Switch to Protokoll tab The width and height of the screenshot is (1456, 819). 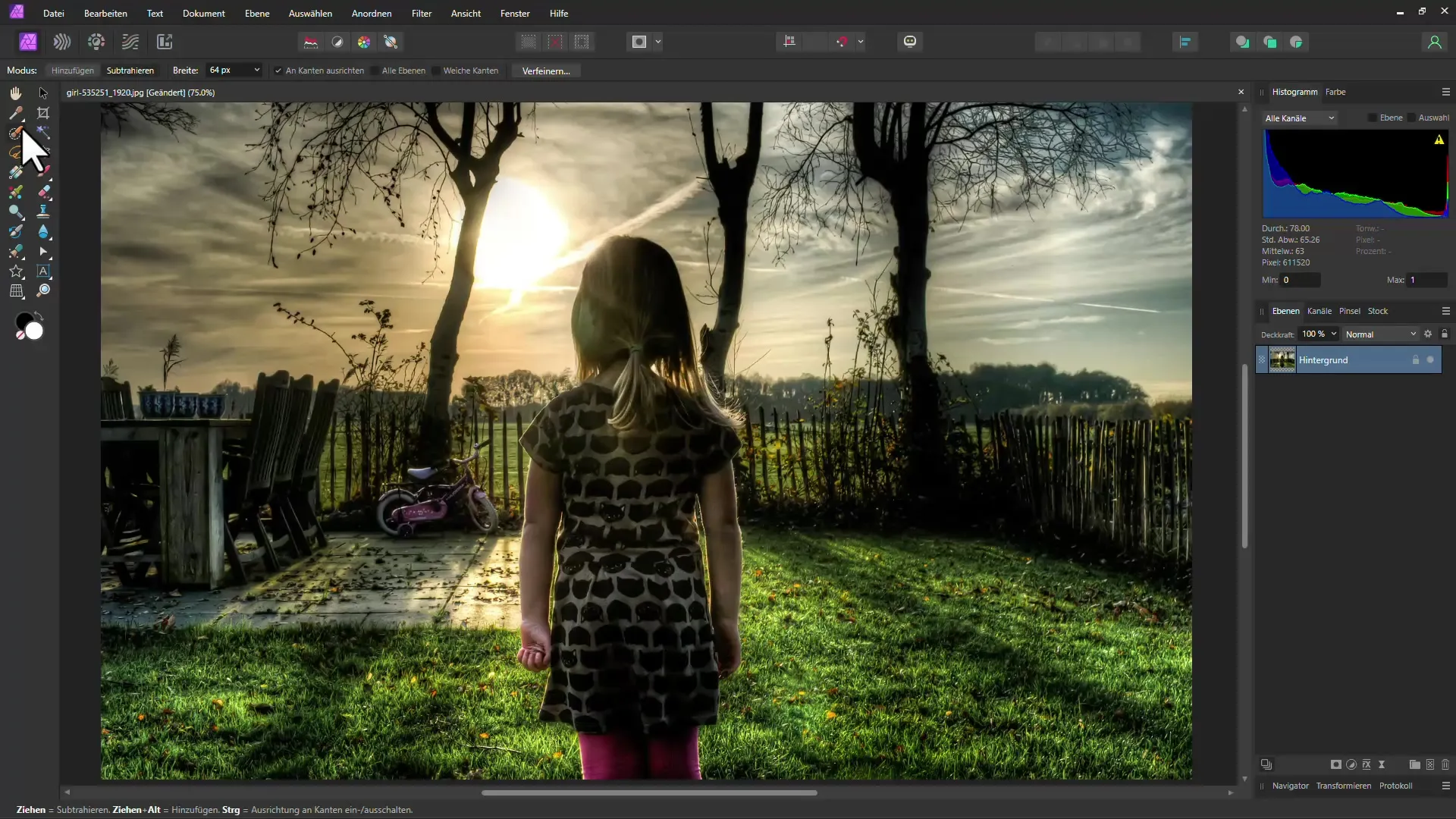pos(1395,786)
